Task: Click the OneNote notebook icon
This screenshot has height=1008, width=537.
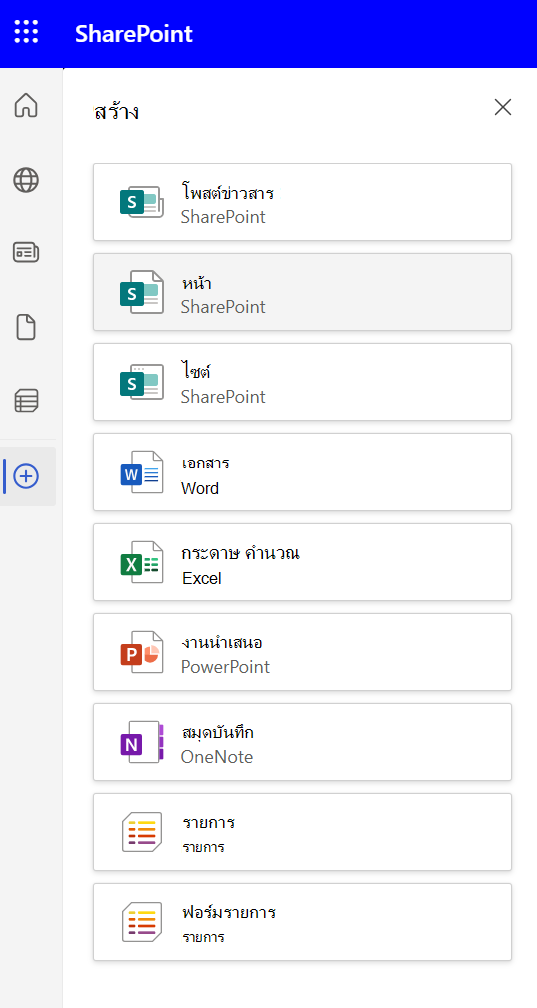Action: coord(141,742)
